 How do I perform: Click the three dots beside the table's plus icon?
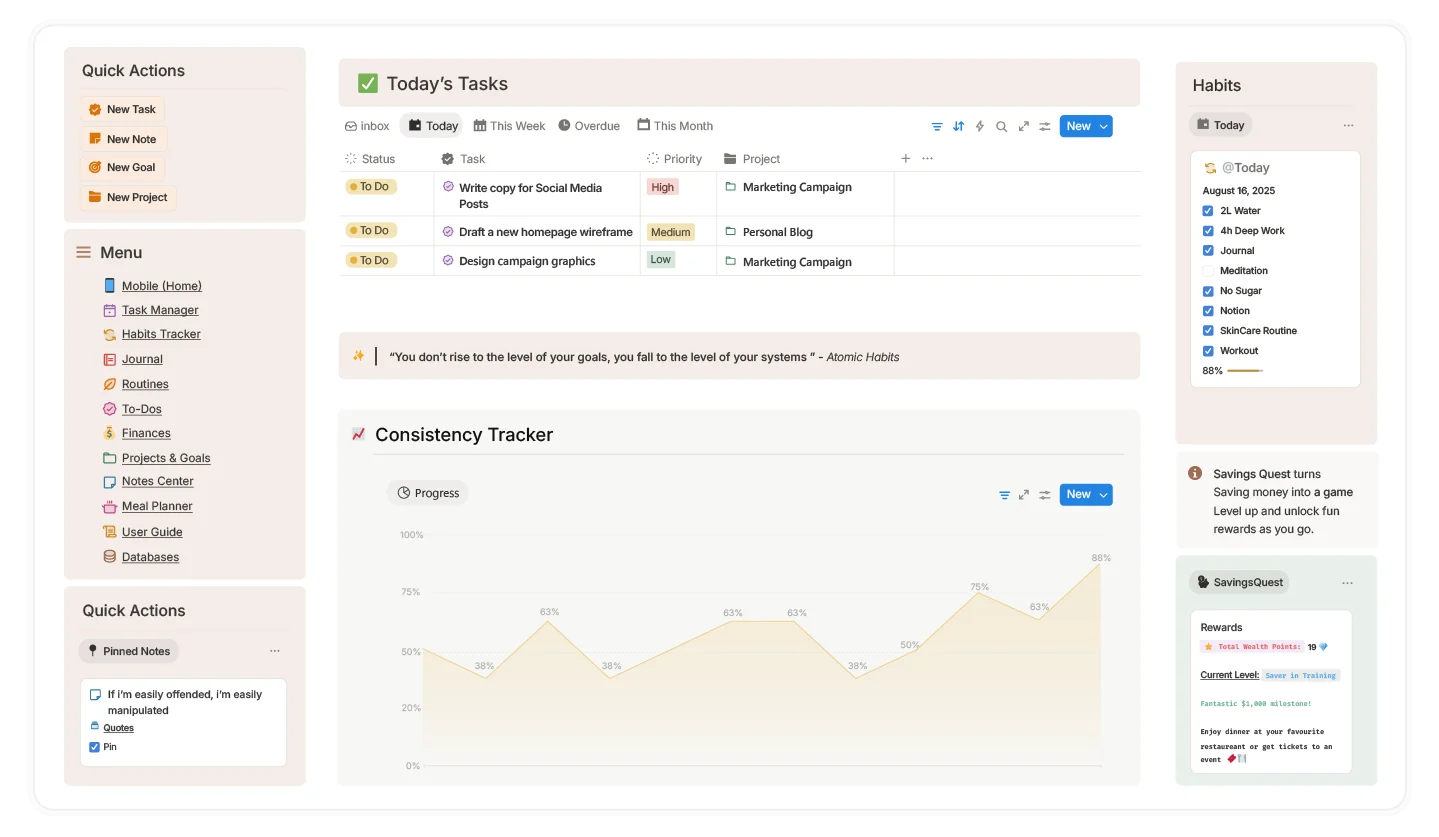[927, 158]
